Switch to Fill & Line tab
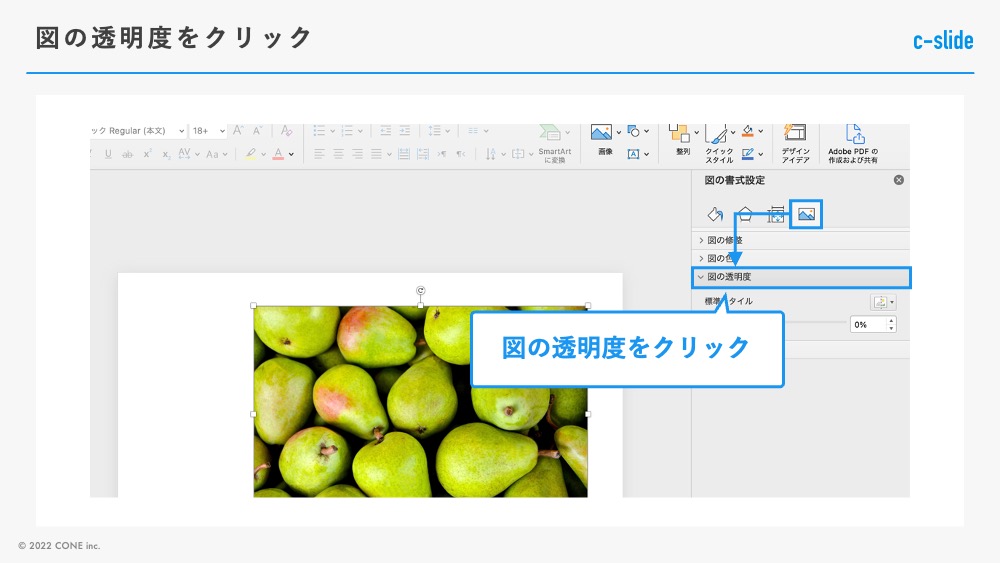This screenshot has height=563, width=1000. pos(715,214)
